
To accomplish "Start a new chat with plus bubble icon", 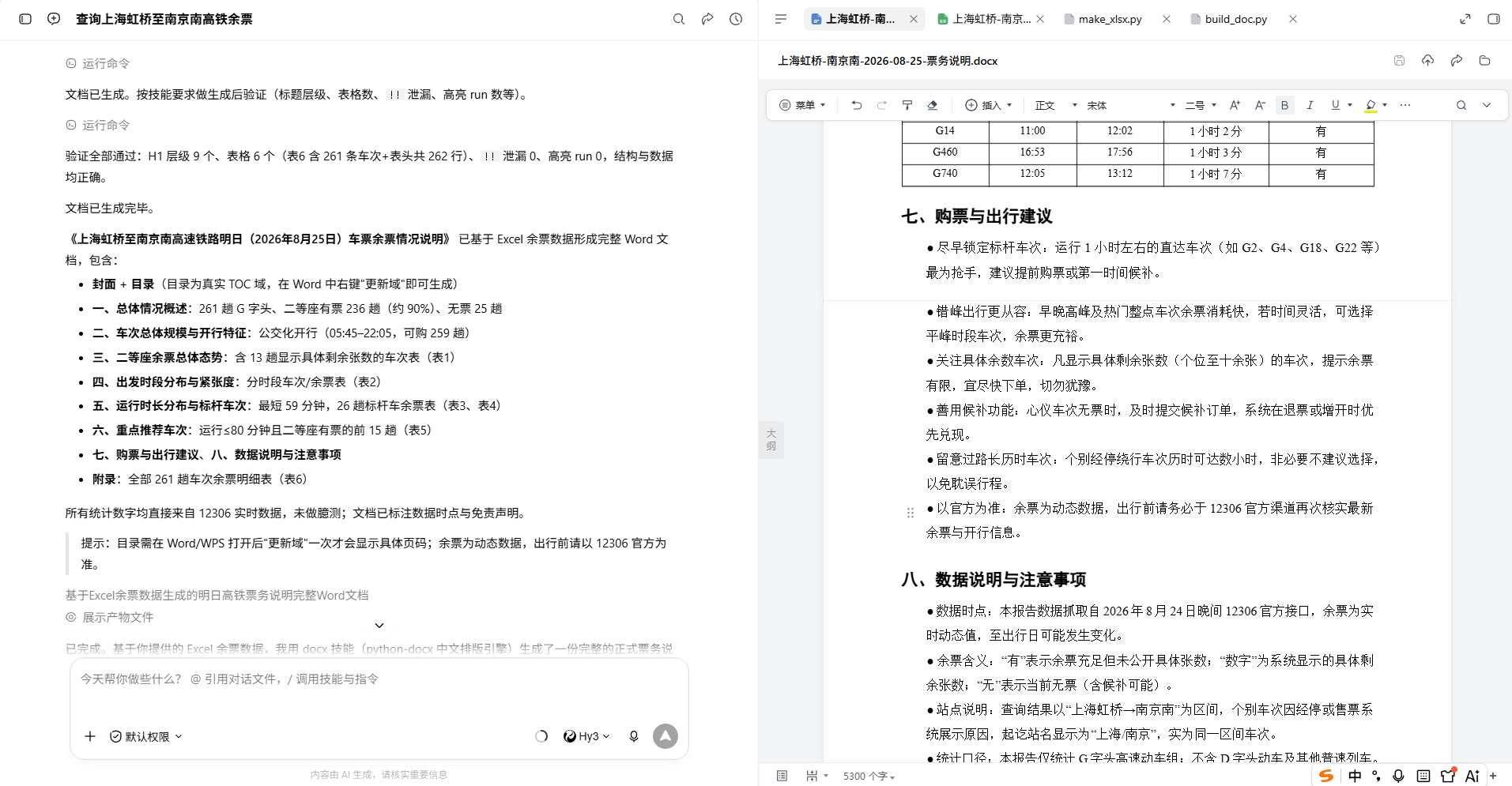I will 54,19.
